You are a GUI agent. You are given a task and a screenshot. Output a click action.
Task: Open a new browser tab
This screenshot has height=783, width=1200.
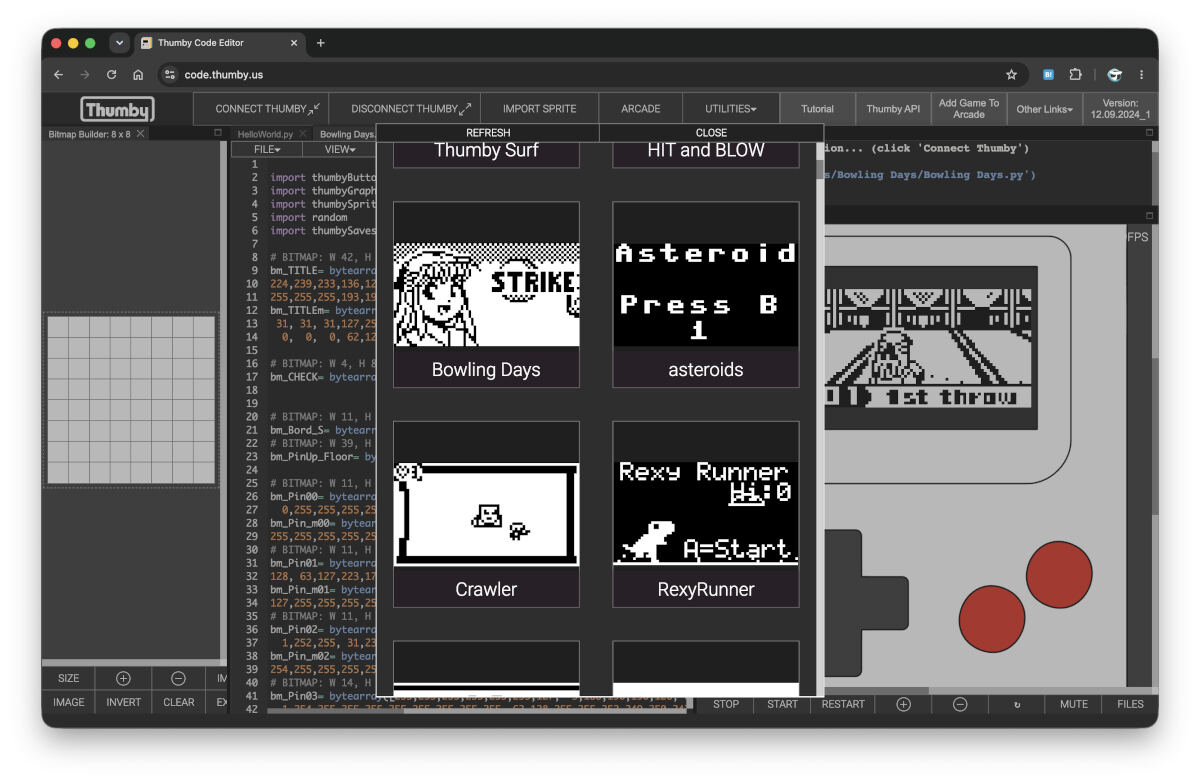coord(321,43)
